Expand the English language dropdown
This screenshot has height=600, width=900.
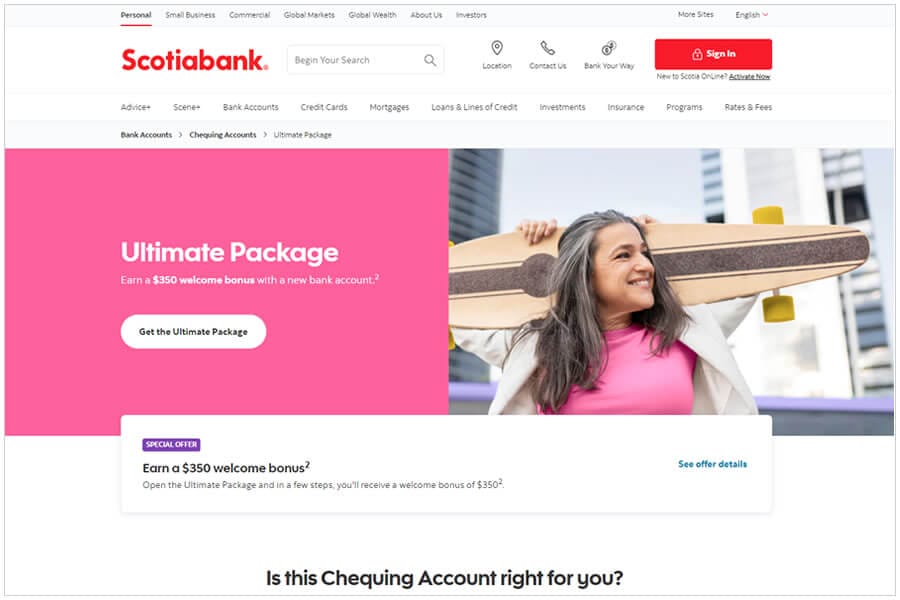tap(751, 15)
